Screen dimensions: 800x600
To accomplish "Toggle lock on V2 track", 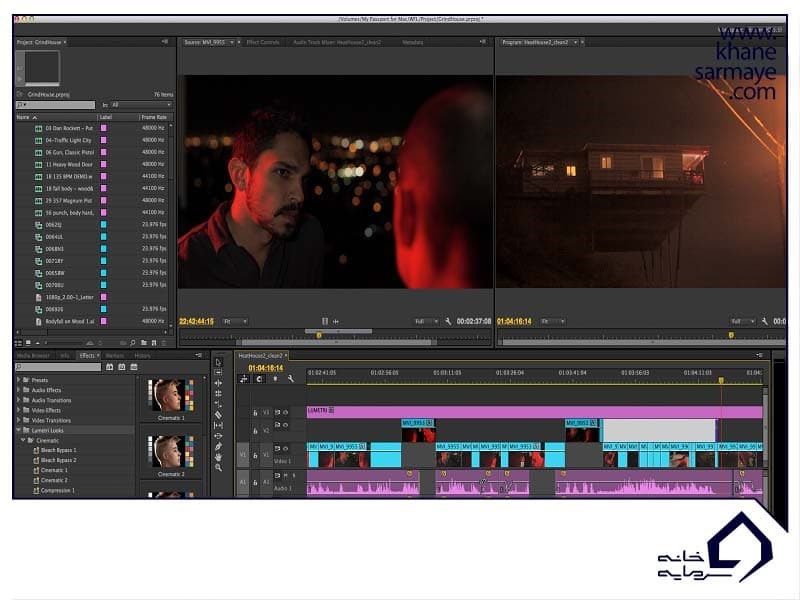I will (x=255, y=431).
